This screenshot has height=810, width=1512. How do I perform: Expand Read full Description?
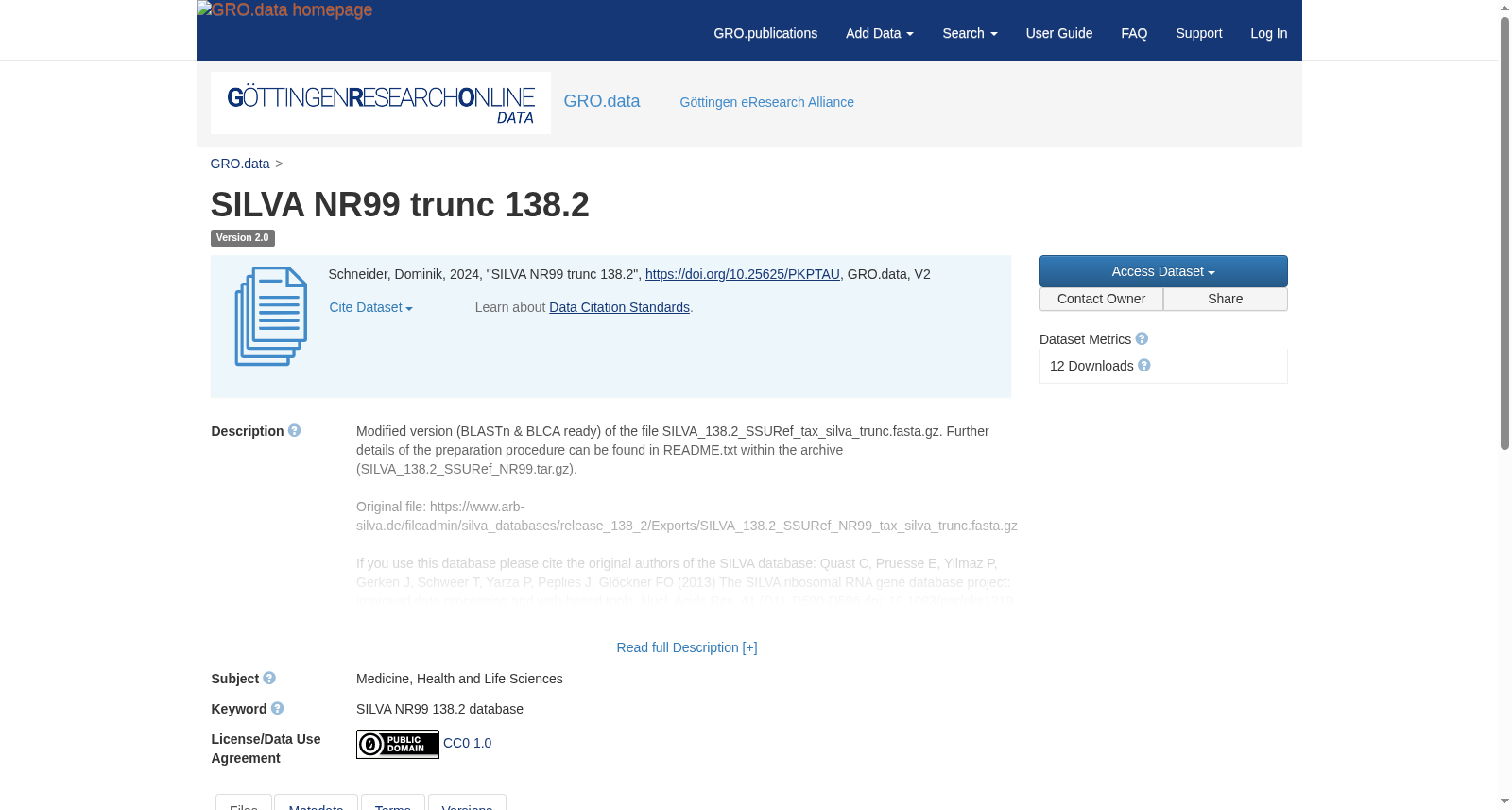click(687, 647)
